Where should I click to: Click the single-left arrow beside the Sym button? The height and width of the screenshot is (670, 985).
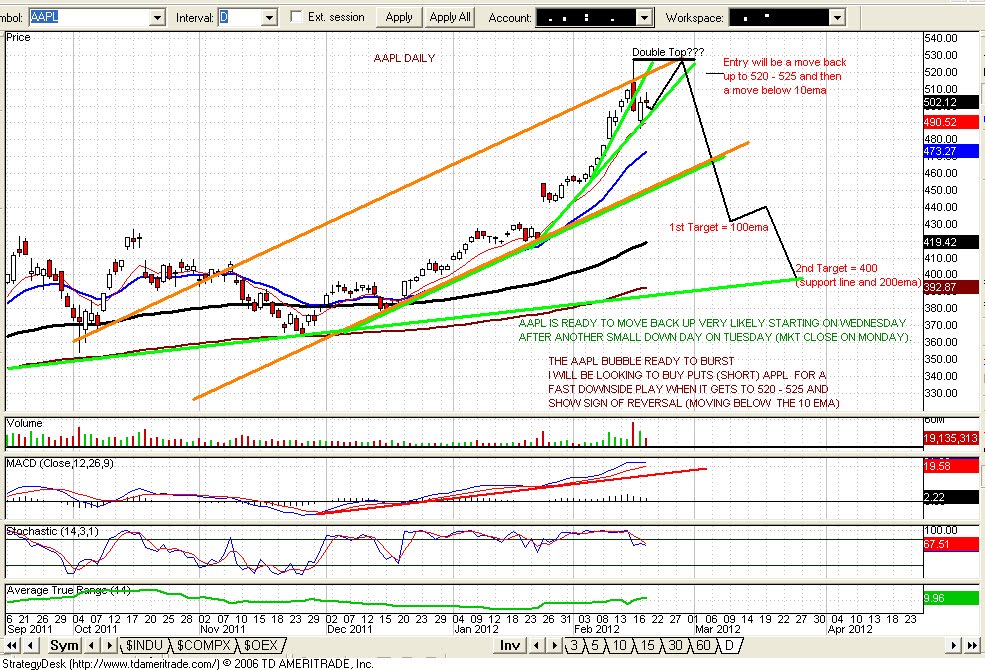30,646
